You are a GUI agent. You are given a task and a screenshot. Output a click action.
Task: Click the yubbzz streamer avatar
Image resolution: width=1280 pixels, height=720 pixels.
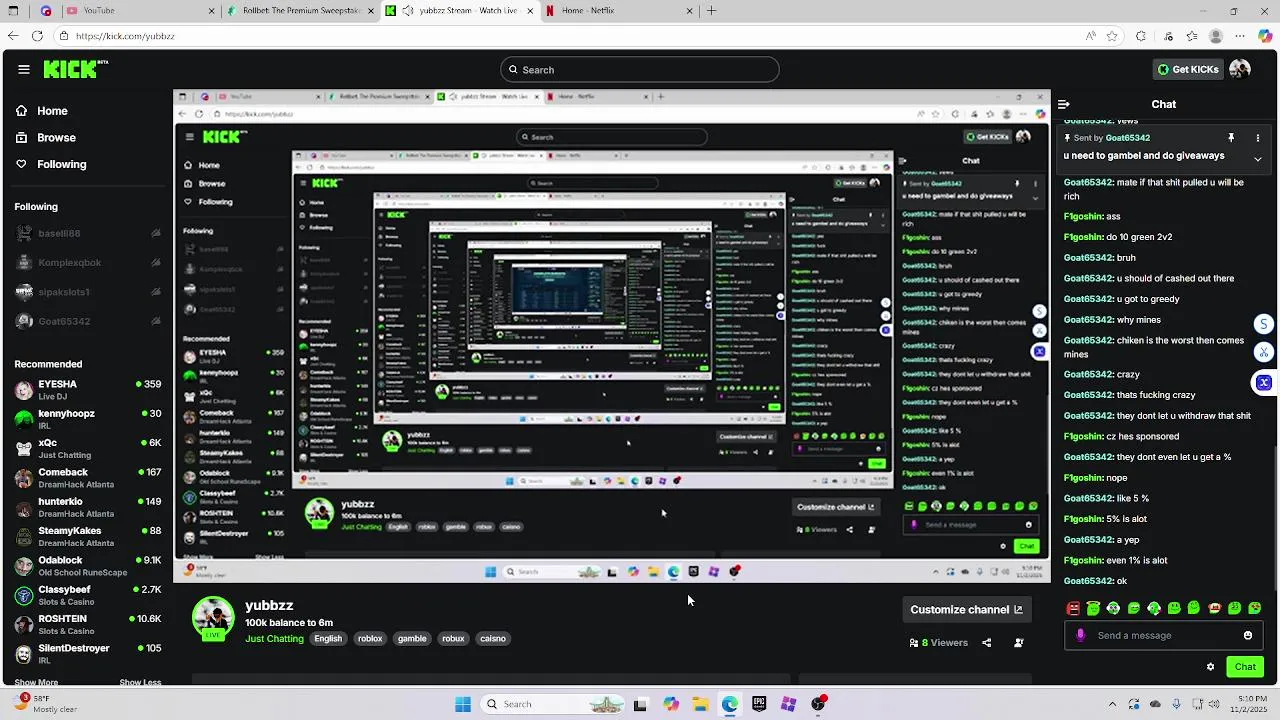(x=213, y=618)
